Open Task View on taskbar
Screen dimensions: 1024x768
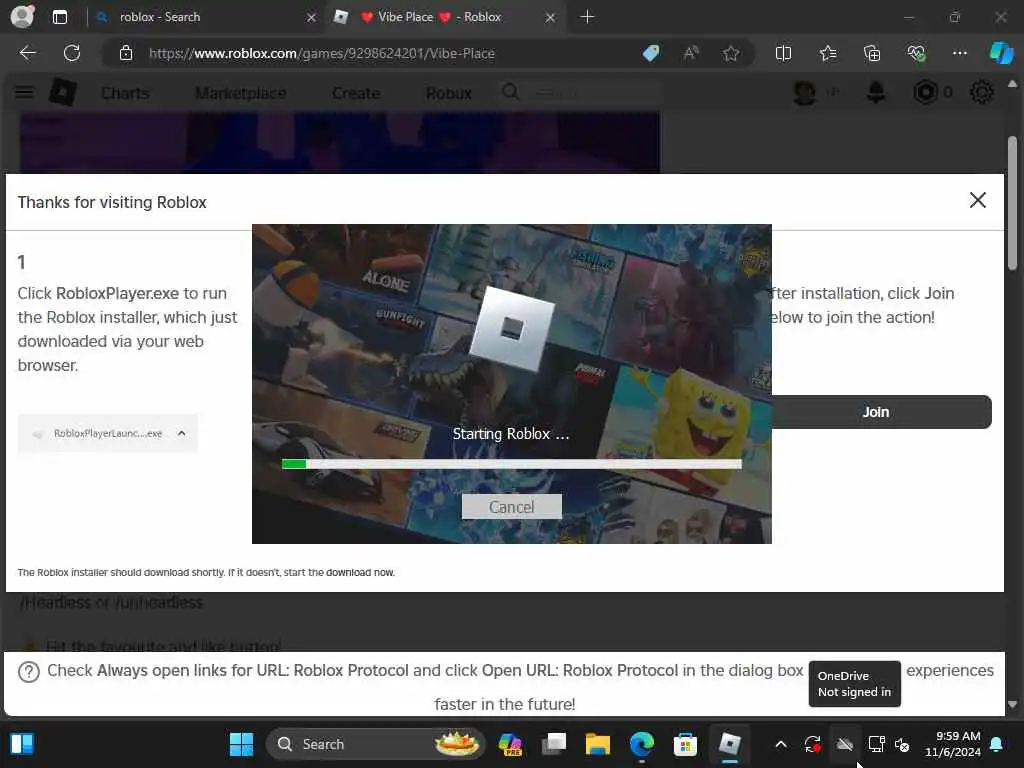tap(554, 744)
